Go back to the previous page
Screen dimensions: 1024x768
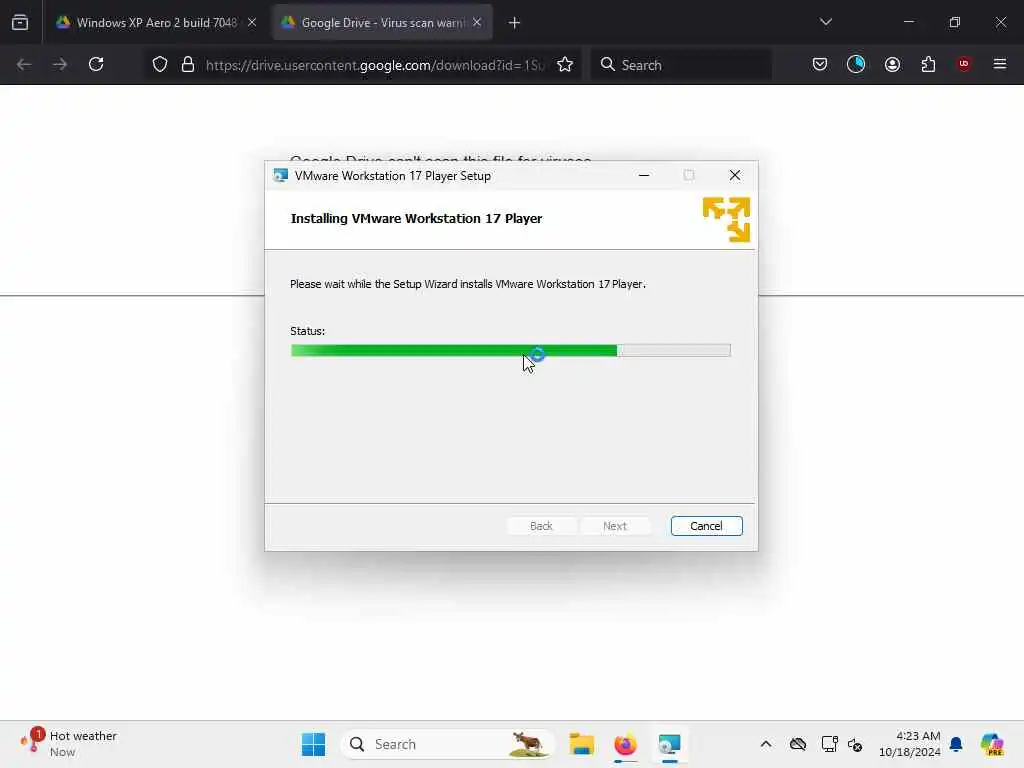24,65
